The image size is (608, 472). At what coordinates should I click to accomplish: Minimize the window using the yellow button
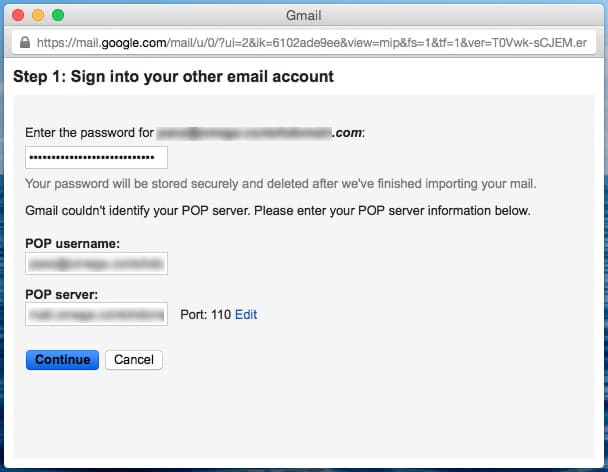coord(39,16)
